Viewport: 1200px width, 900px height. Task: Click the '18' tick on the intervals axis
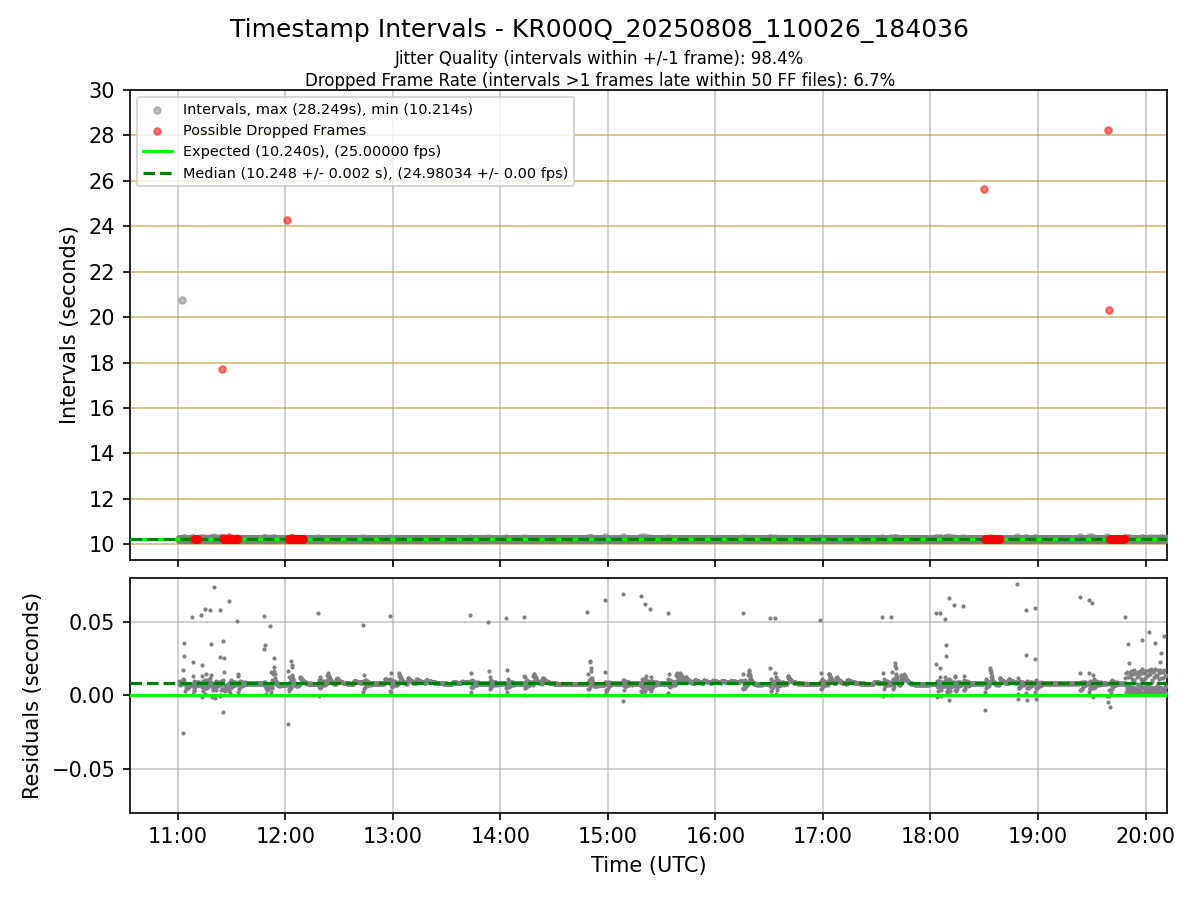point(103,363)
